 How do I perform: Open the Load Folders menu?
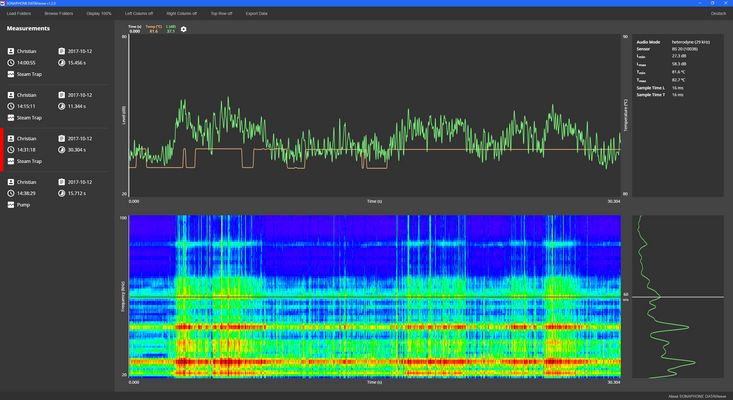[19, 14]
